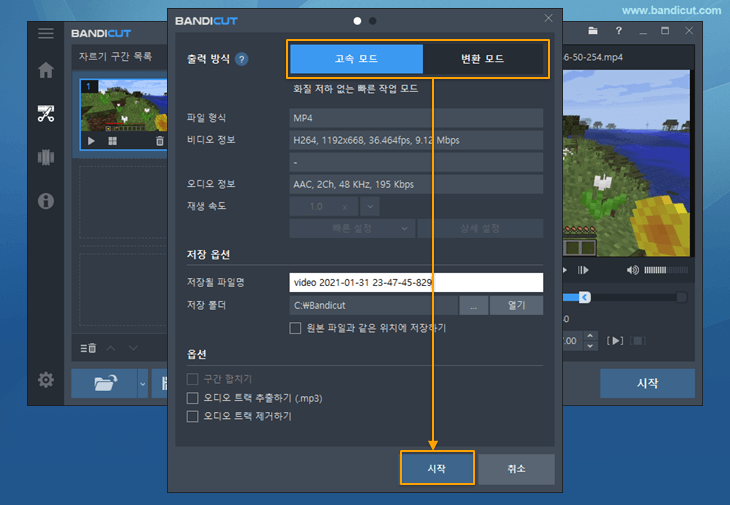The height and width of the screenshot is (505, 730).
Task: Open the hamburger menu in Bandicut sidebar
Action: pos(46,33)
